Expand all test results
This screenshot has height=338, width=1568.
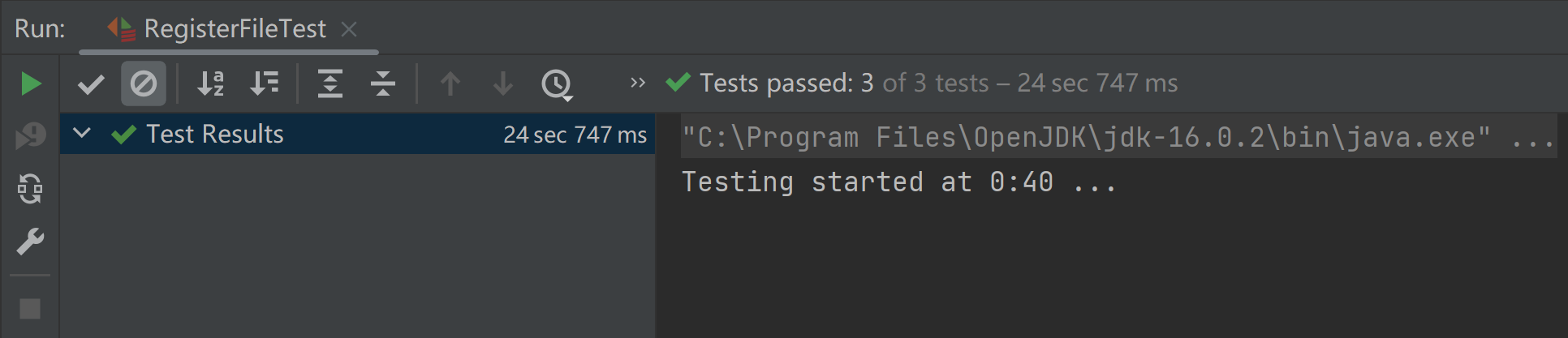pos(330,83)
